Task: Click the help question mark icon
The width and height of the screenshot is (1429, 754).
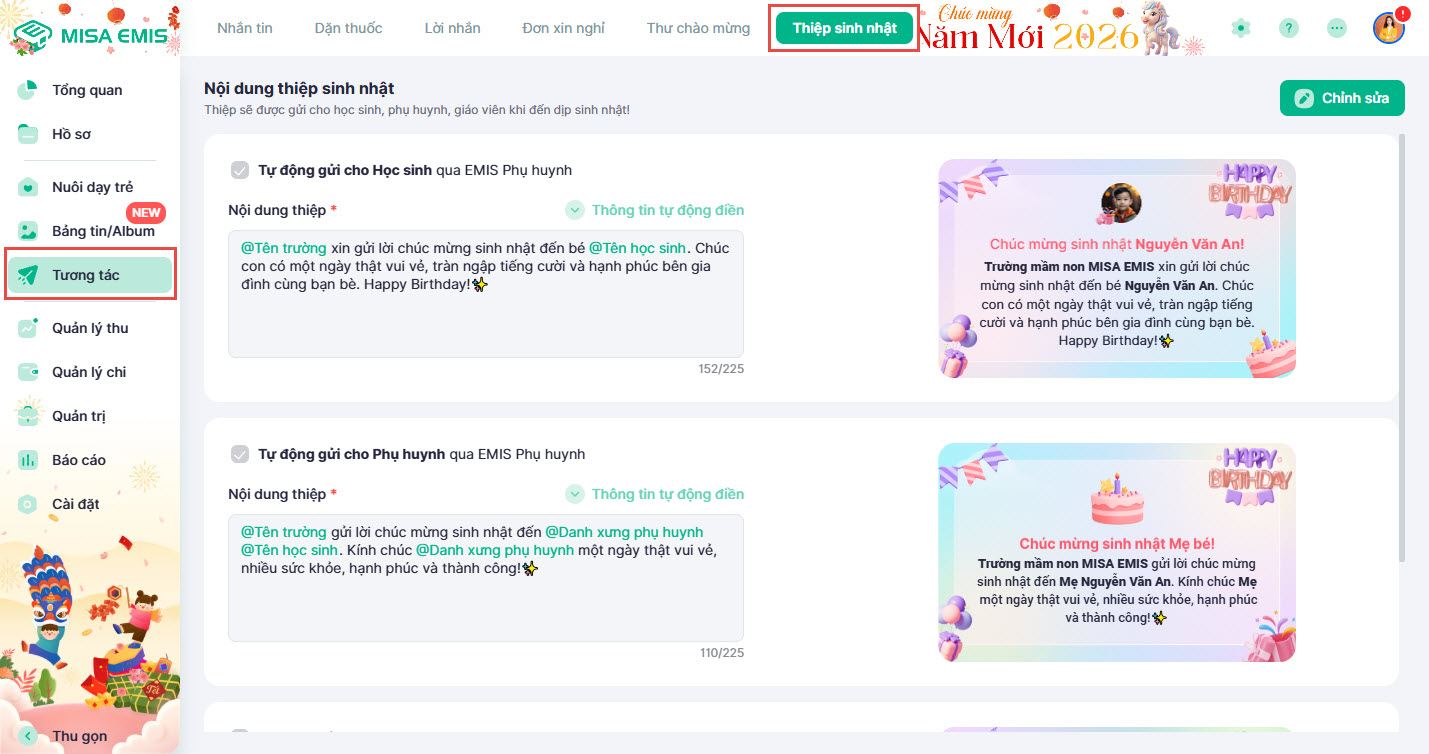Action: (1289, 28)
